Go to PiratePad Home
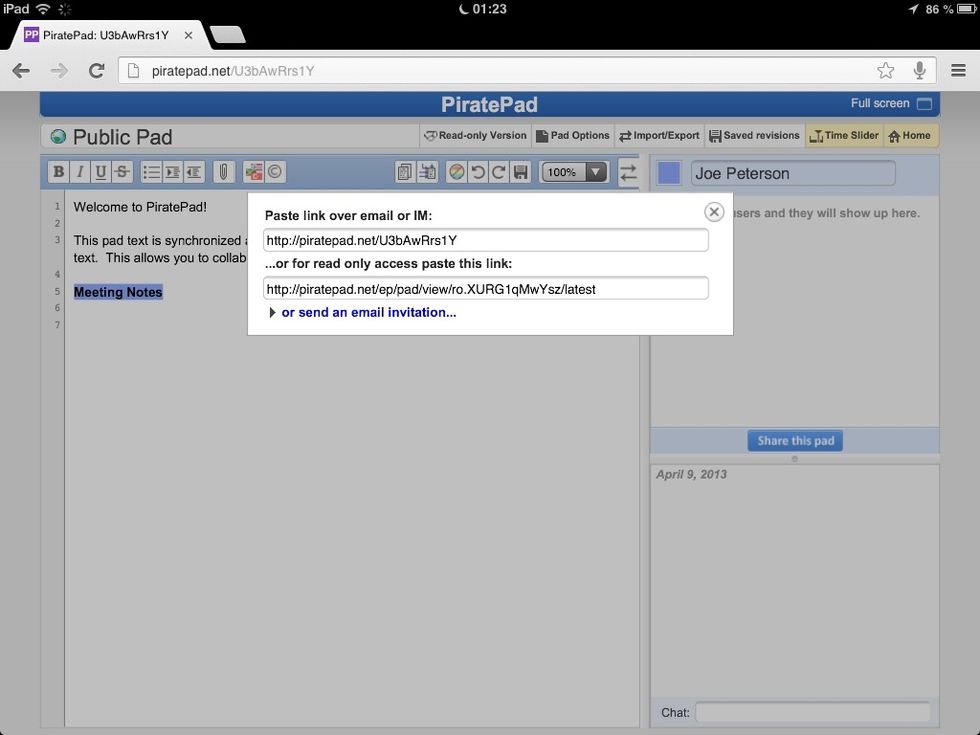 pyautogui.click(x=909, y=136)
